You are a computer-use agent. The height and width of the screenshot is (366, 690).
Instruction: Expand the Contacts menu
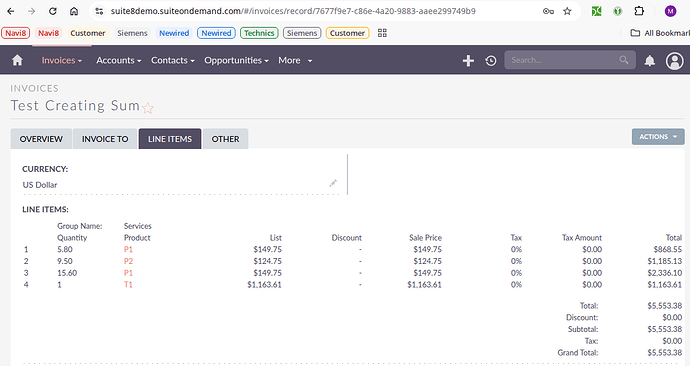[172, 60]
